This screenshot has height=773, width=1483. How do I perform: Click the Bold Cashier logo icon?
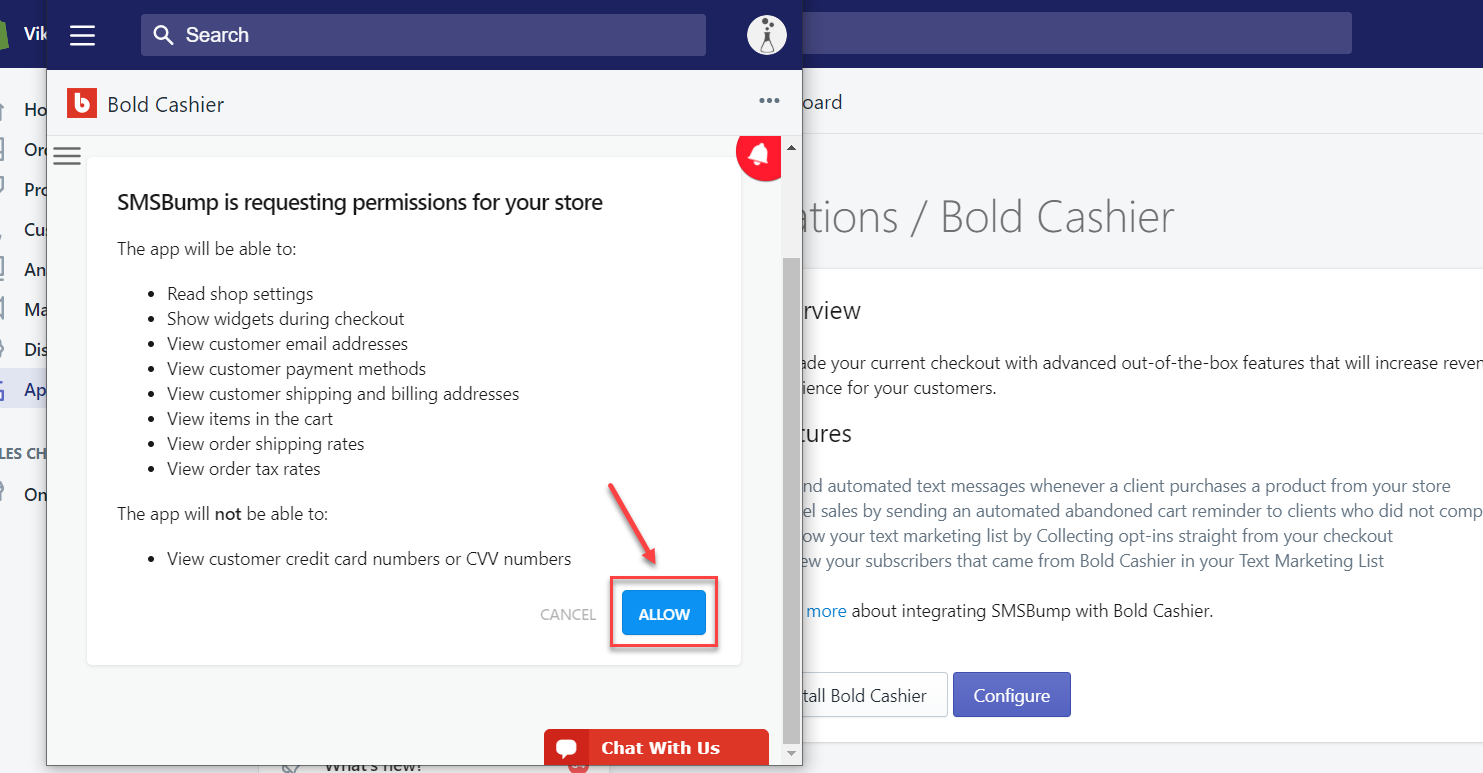coord(82,103)
